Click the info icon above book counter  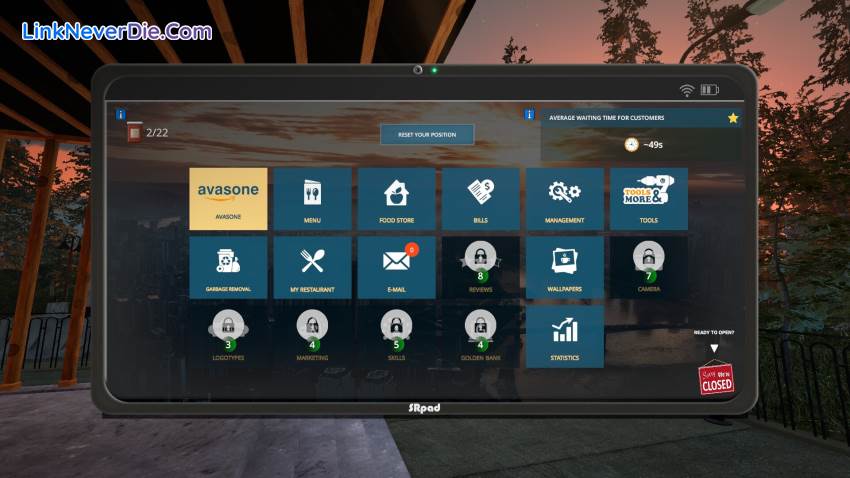[121, 115]
